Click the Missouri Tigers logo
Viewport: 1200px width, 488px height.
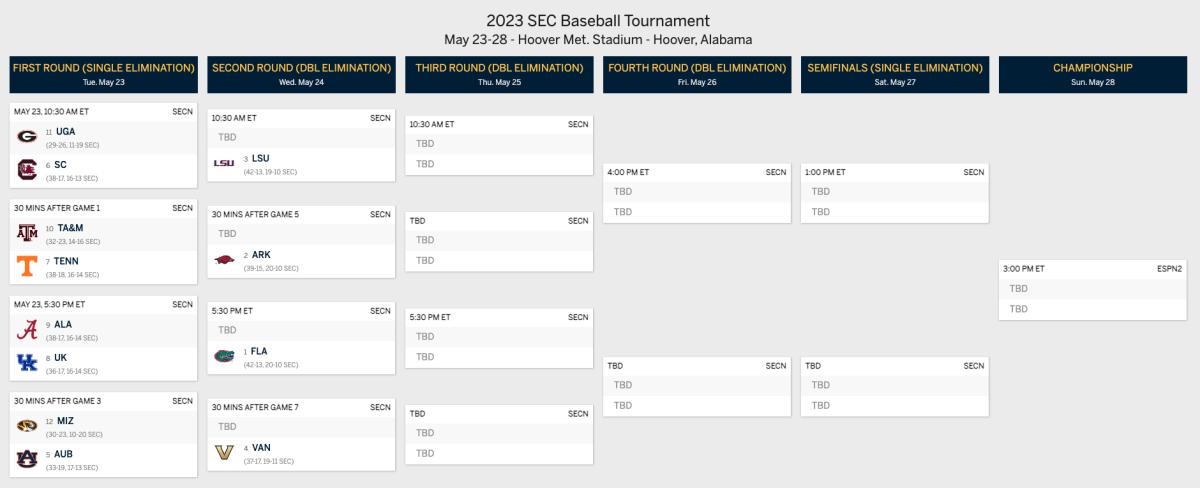27,426
